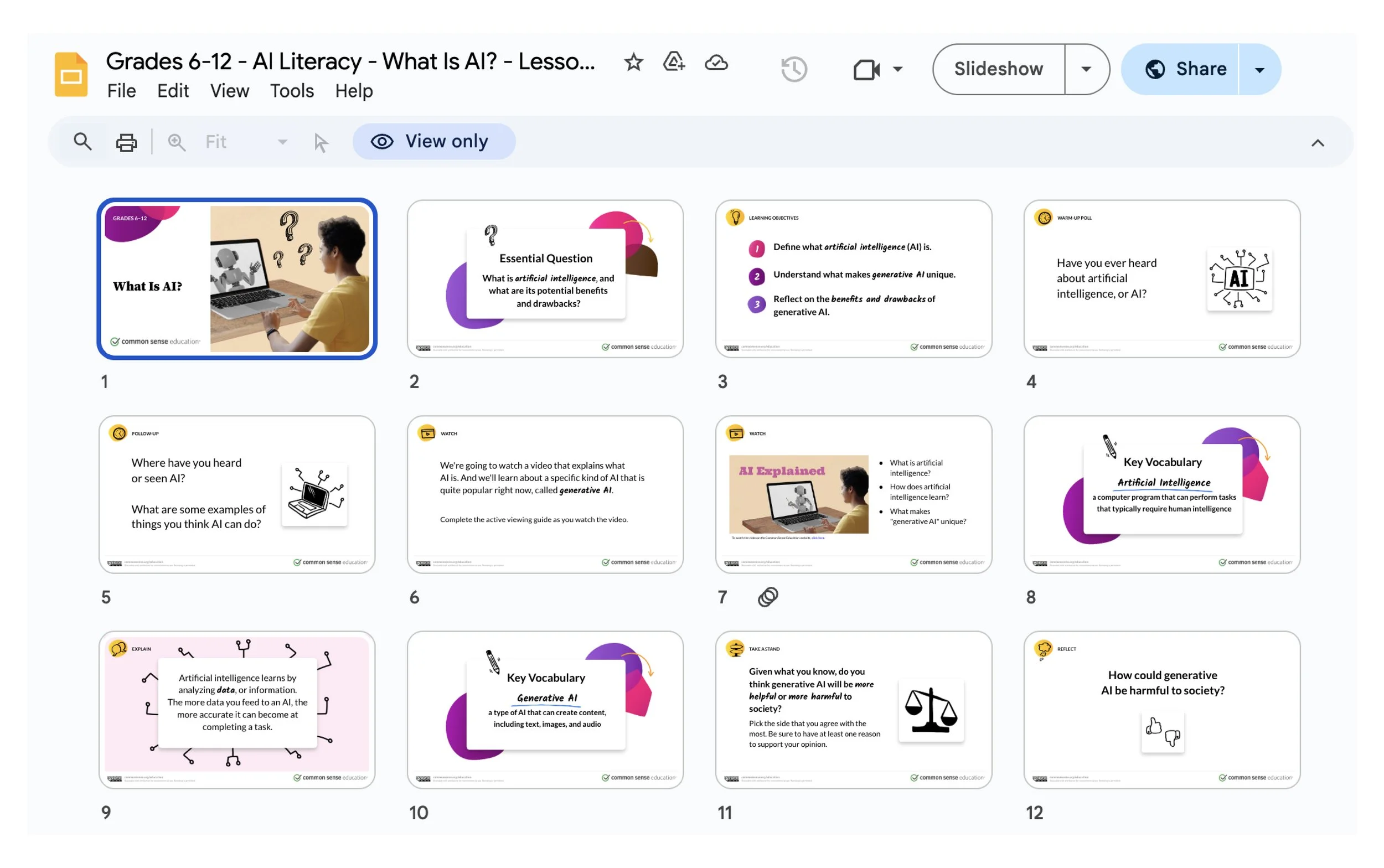Click the View only mode chip
Image resolution: width=1384 pixels, height=868 pixels.
pyautogui.click(x=434, y=142)
